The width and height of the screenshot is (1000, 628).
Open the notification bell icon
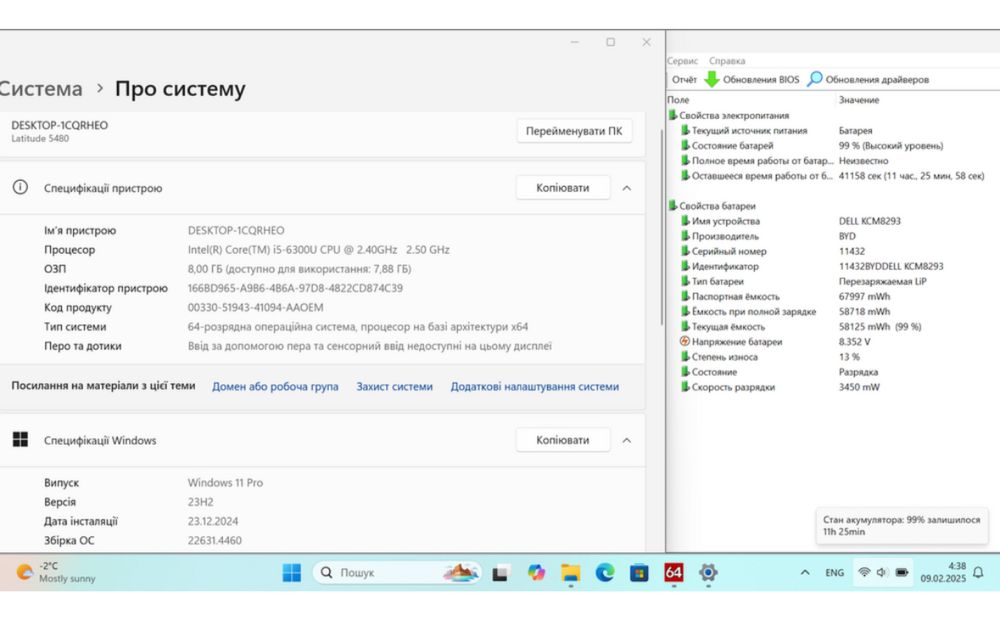click(x=978, y=573)
